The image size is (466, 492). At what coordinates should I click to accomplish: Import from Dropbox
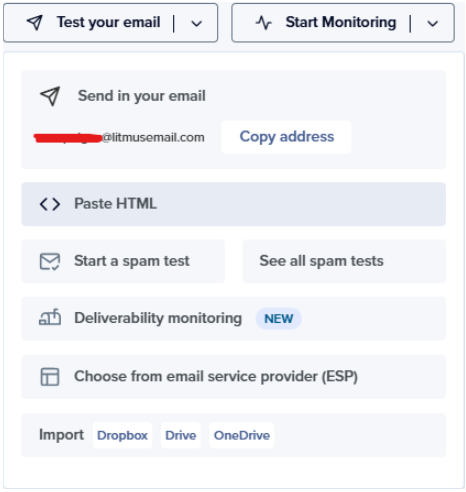[122, 435]
